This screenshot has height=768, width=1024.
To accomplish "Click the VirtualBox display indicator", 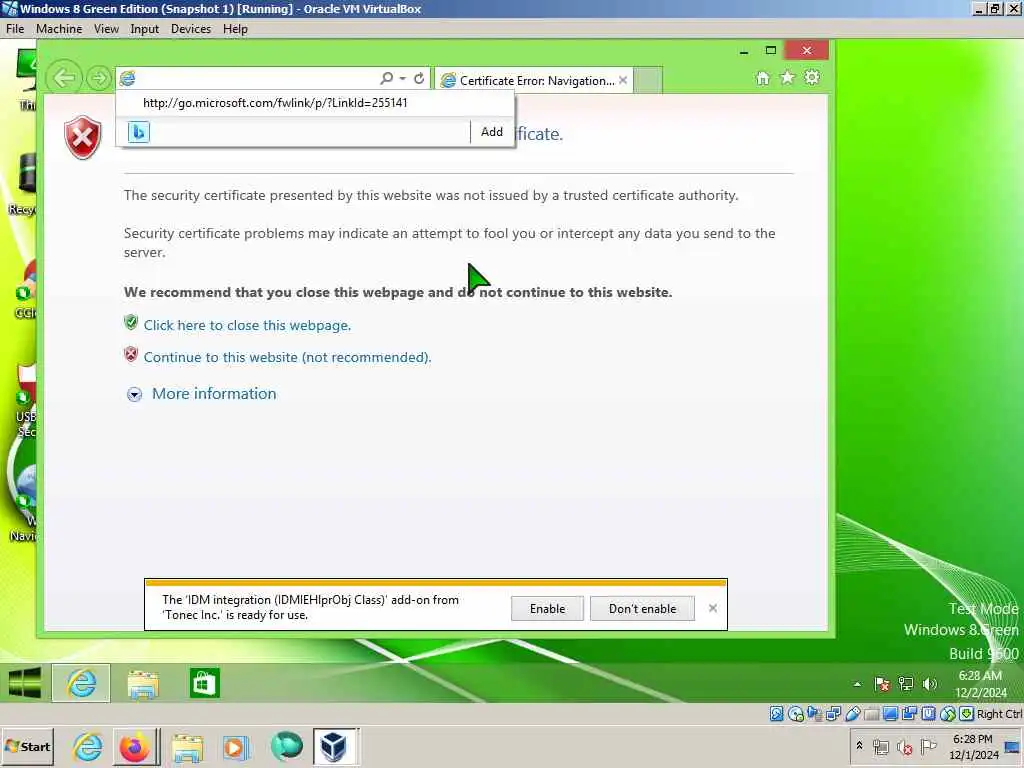I will coord(890,714).
